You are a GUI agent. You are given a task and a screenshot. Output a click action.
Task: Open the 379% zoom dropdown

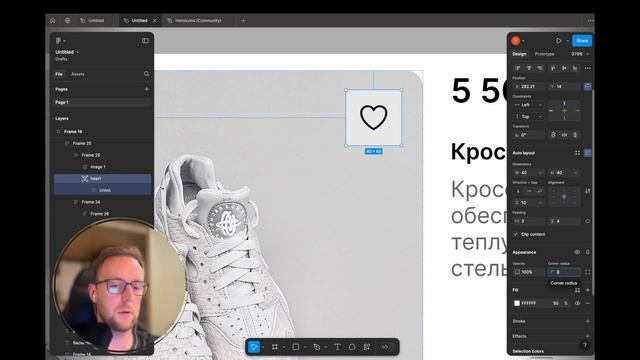click(x=580, y=54)
